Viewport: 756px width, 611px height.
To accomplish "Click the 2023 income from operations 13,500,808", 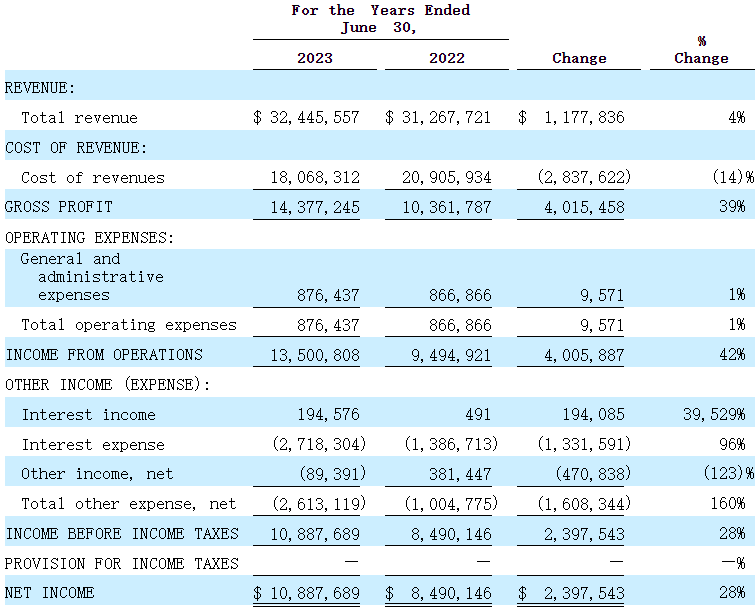I will point(314,355).
